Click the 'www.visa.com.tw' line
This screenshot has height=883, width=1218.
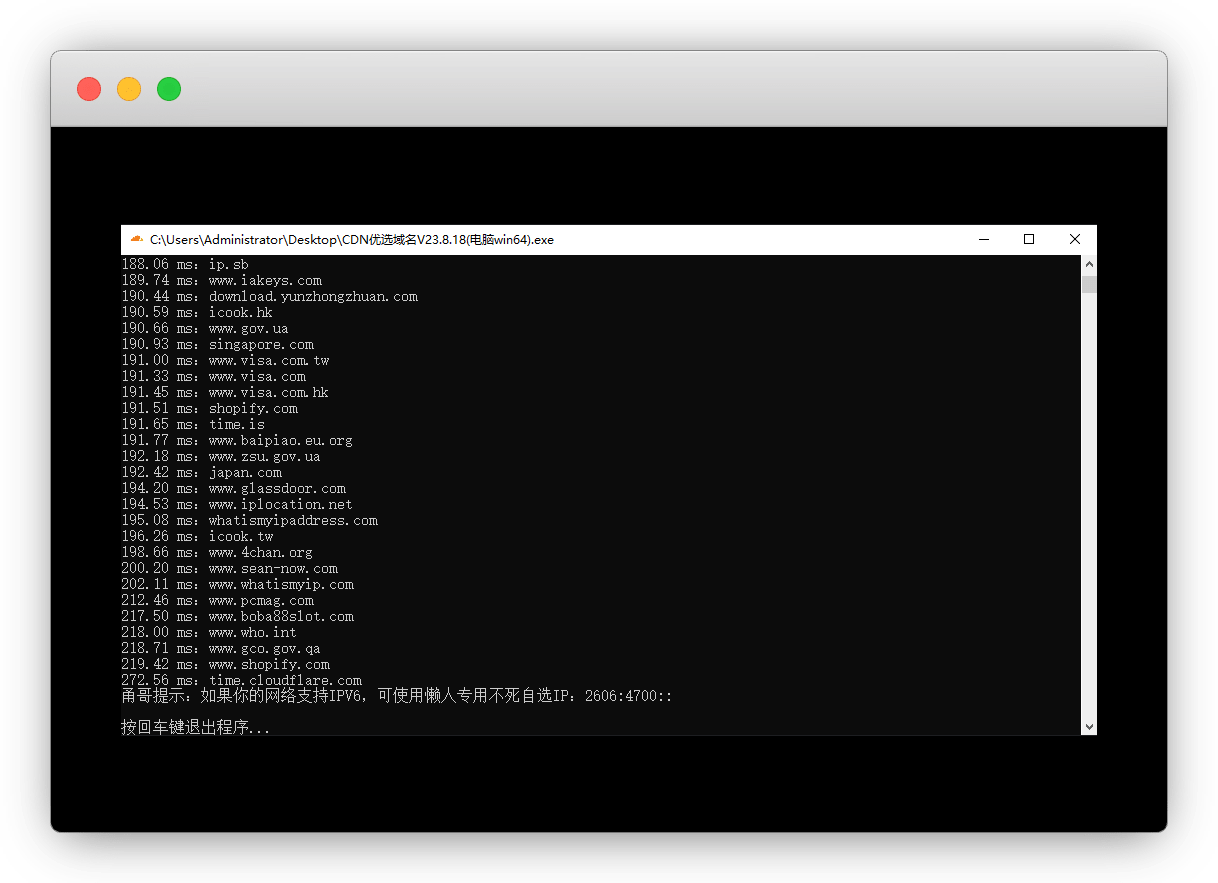point(225,360)
